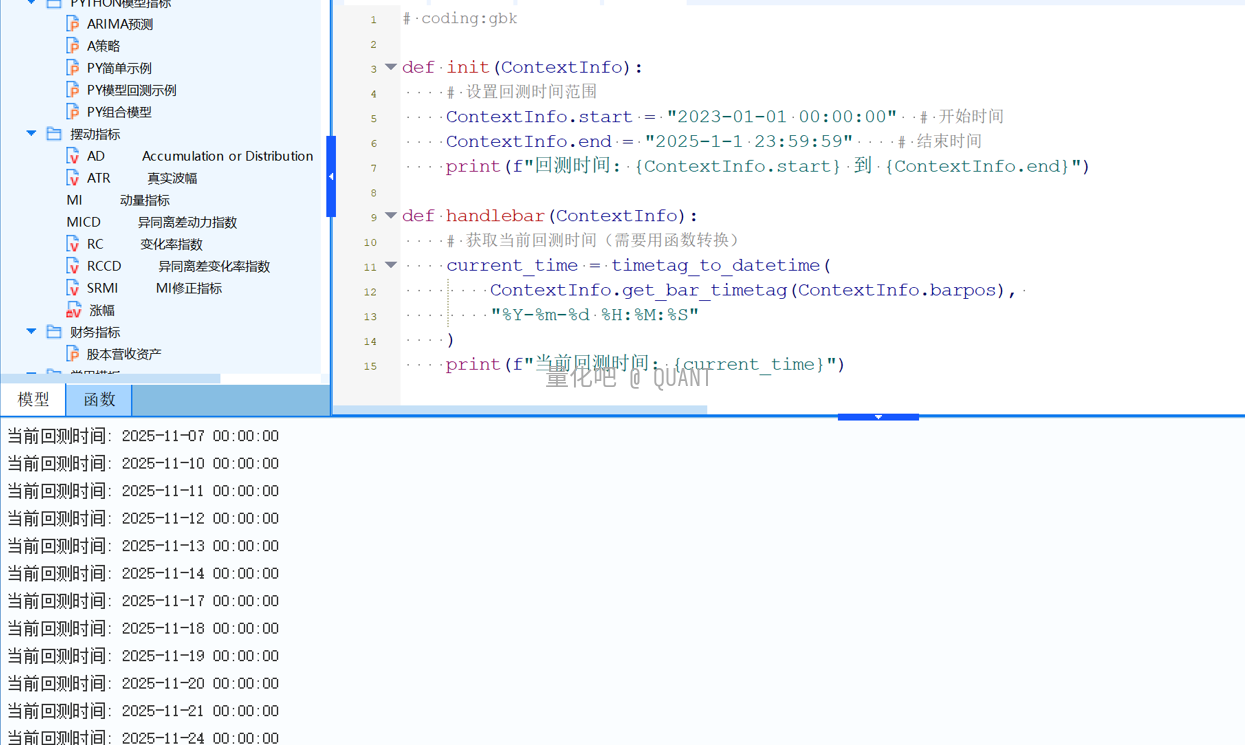Click the 股本营收资产 file icon
The height and width of the screenshot is (745, 1245).
click(73, 353)
